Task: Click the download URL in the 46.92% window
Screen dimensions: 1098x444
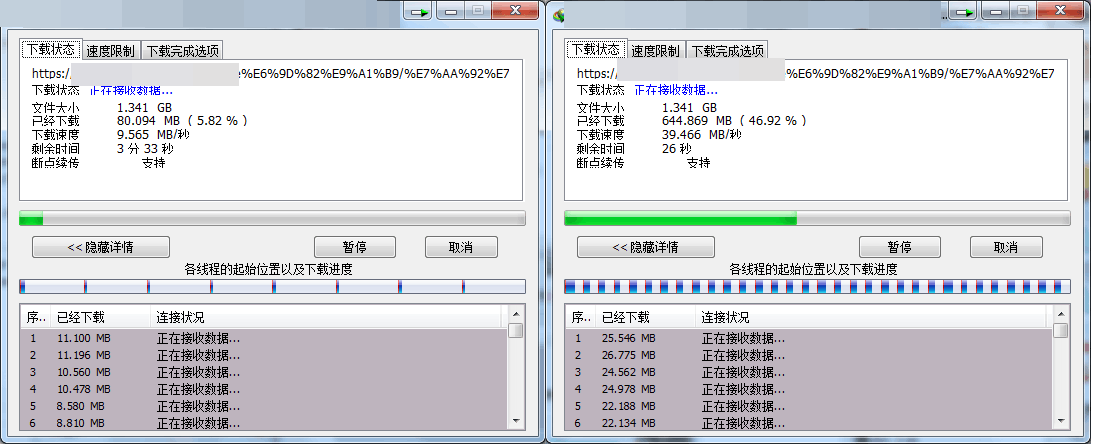Action: 816,74
